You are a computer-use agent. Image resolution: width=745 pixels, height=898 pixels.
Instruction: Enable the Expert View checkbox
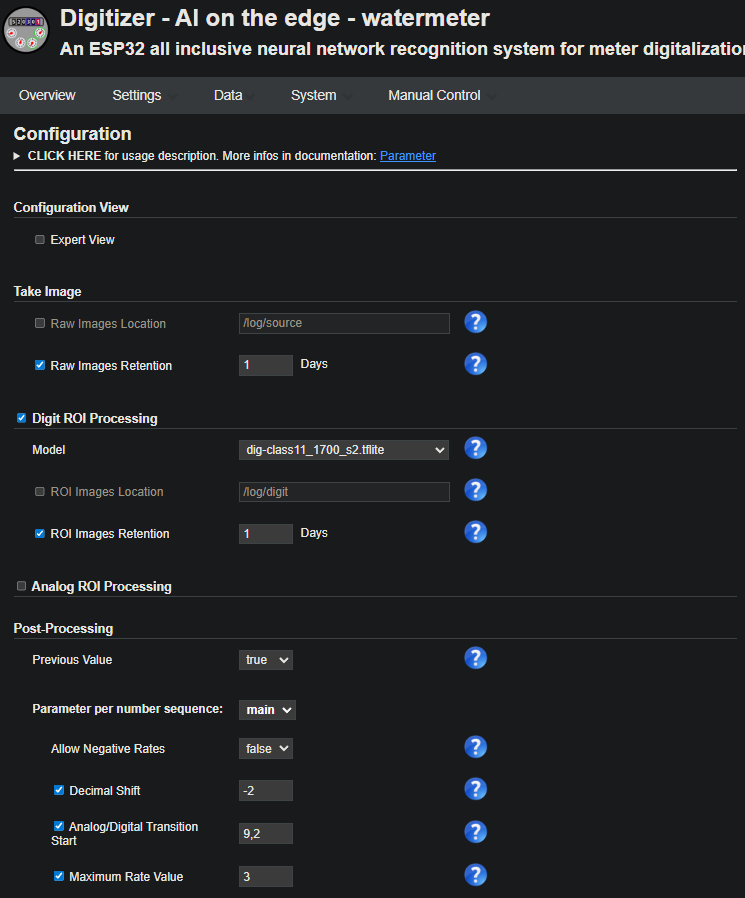(x=40, y=240)
